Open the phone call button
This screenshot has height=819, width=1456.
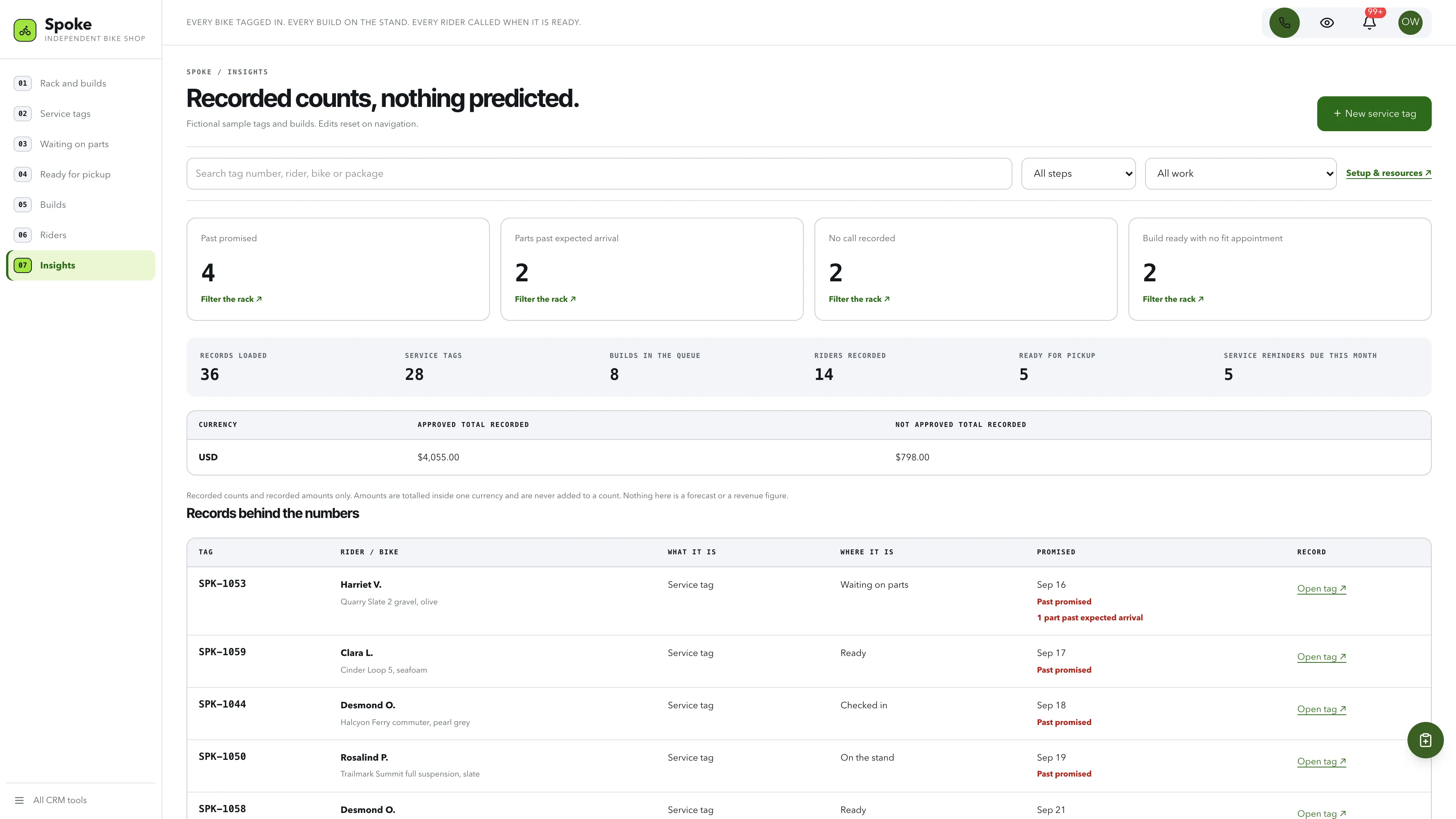(1284, 23)
